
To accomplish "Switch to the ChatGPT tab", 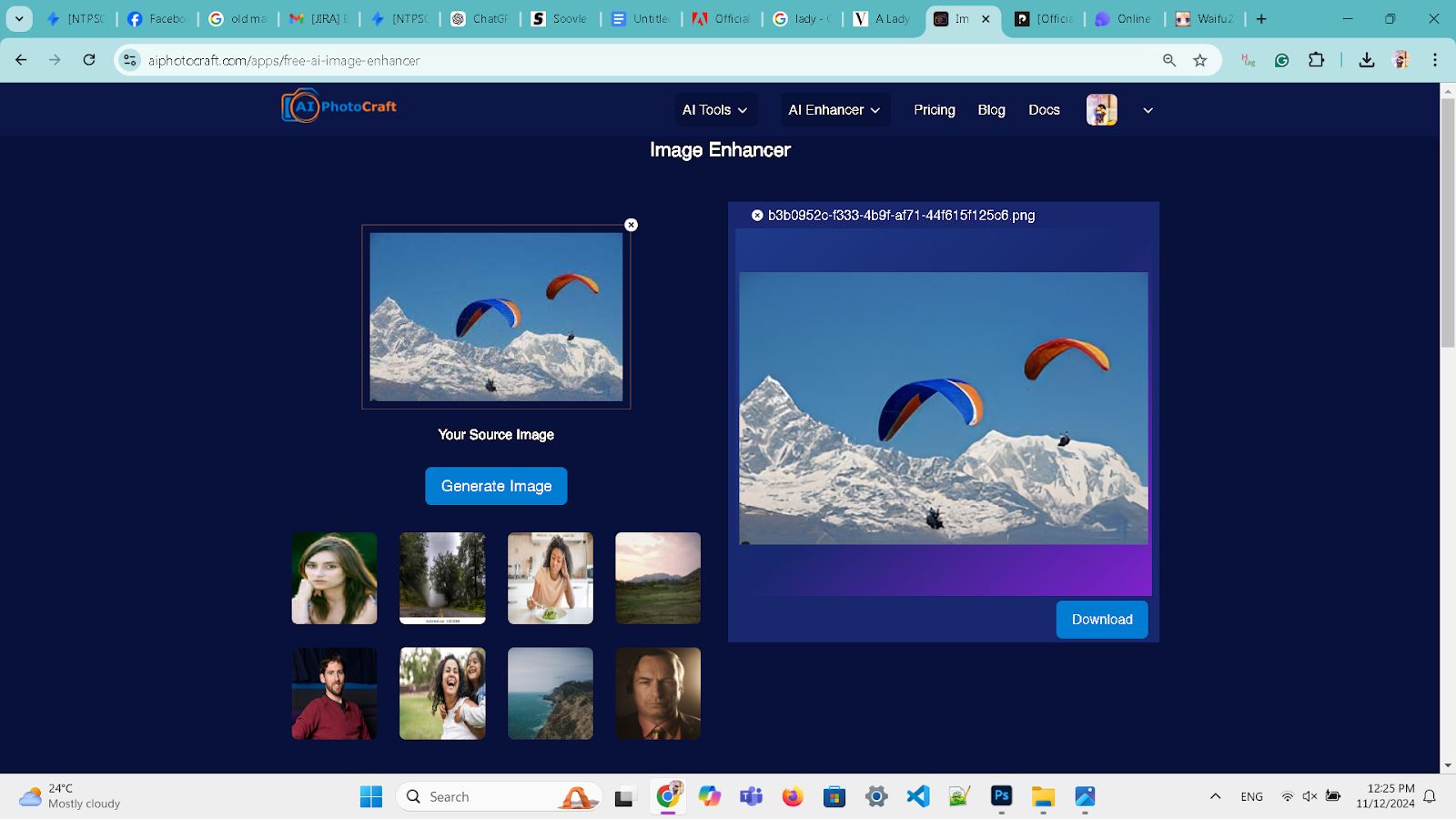I will (480, 18).
